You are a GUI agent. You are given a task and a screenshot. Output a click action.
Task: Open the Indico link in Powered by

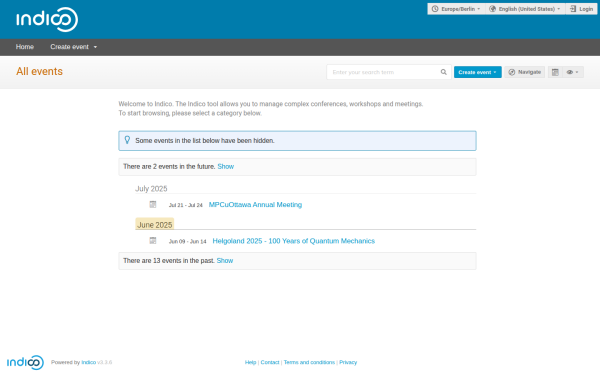coord(88,362)
